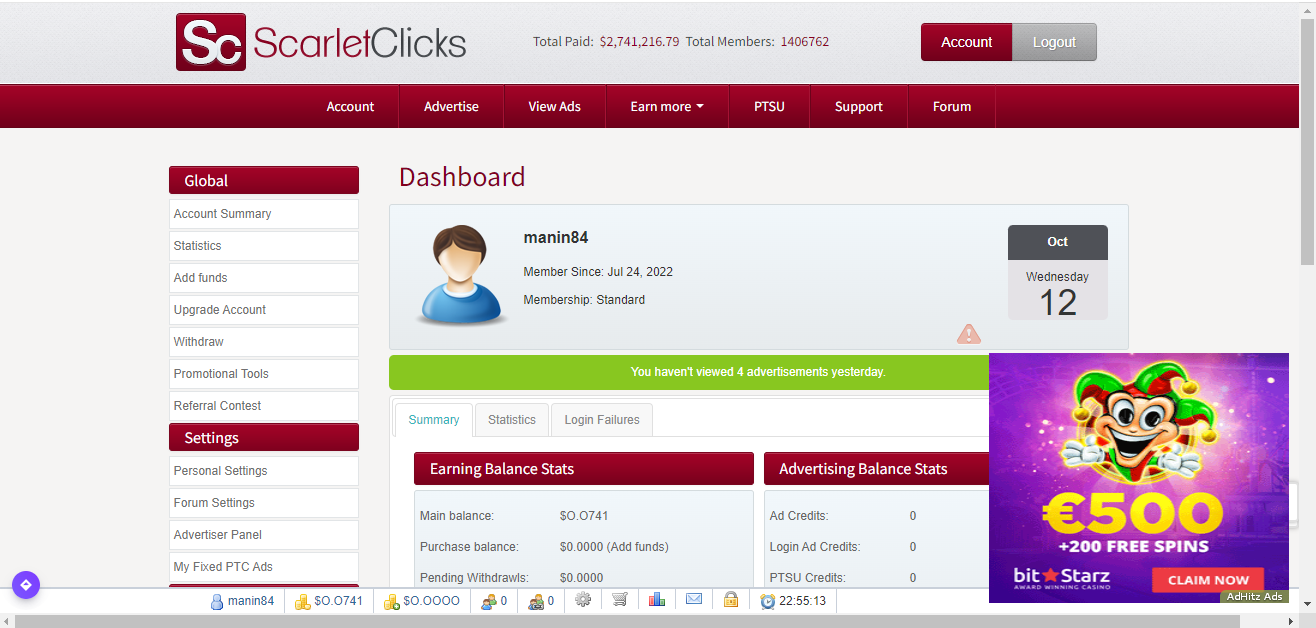Open Account Summary in sidebar
1316x628 pixels.
click(264, 214)
